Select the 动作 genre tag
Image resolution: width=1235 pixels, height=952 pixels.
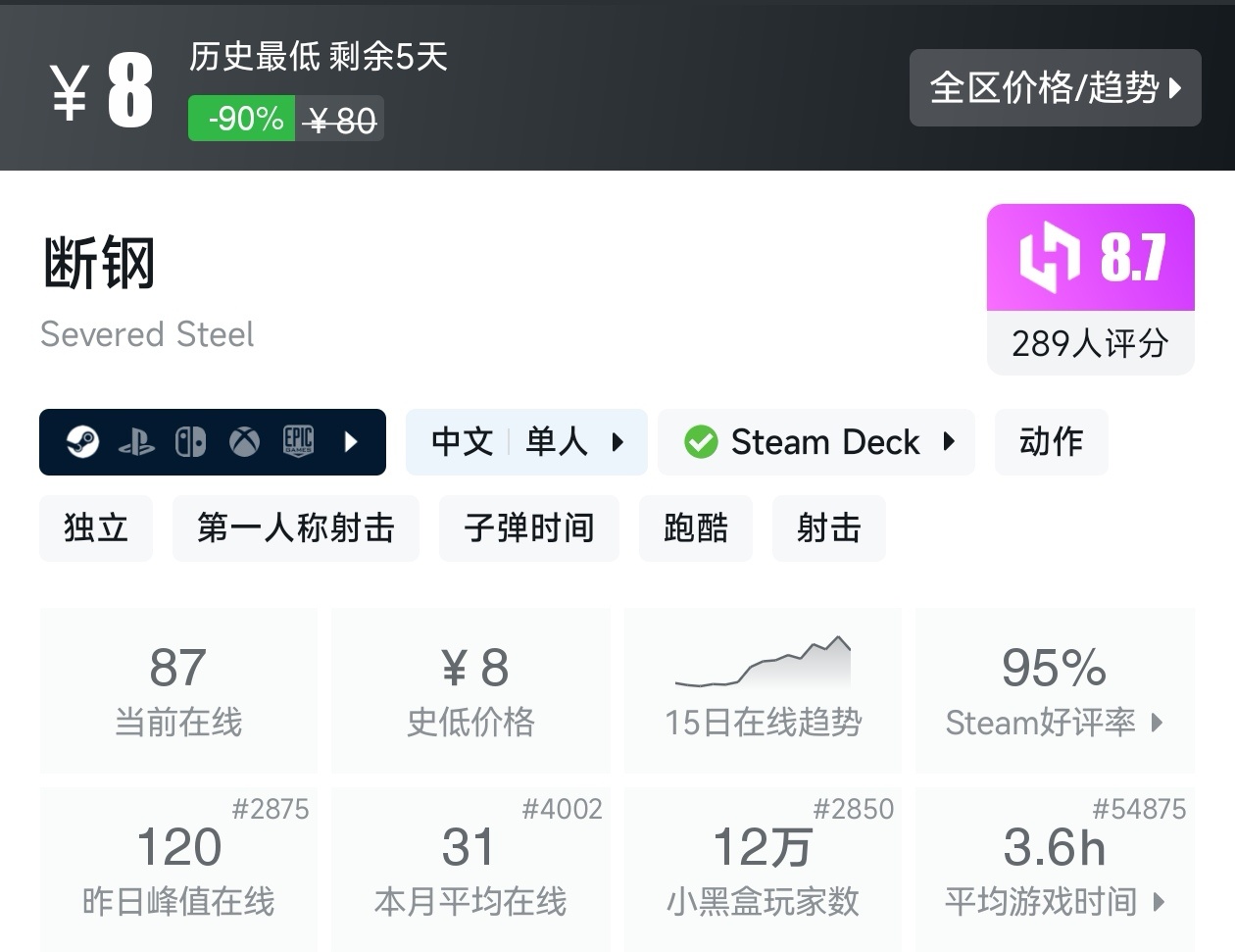1051,442
